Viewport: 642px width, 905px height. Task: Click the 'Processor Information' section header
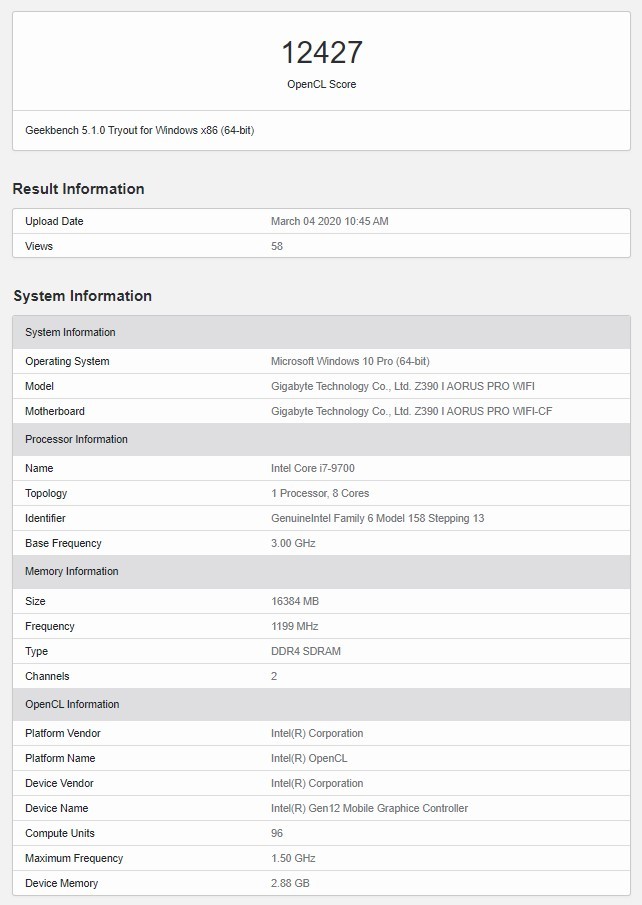tap(322, 439)
